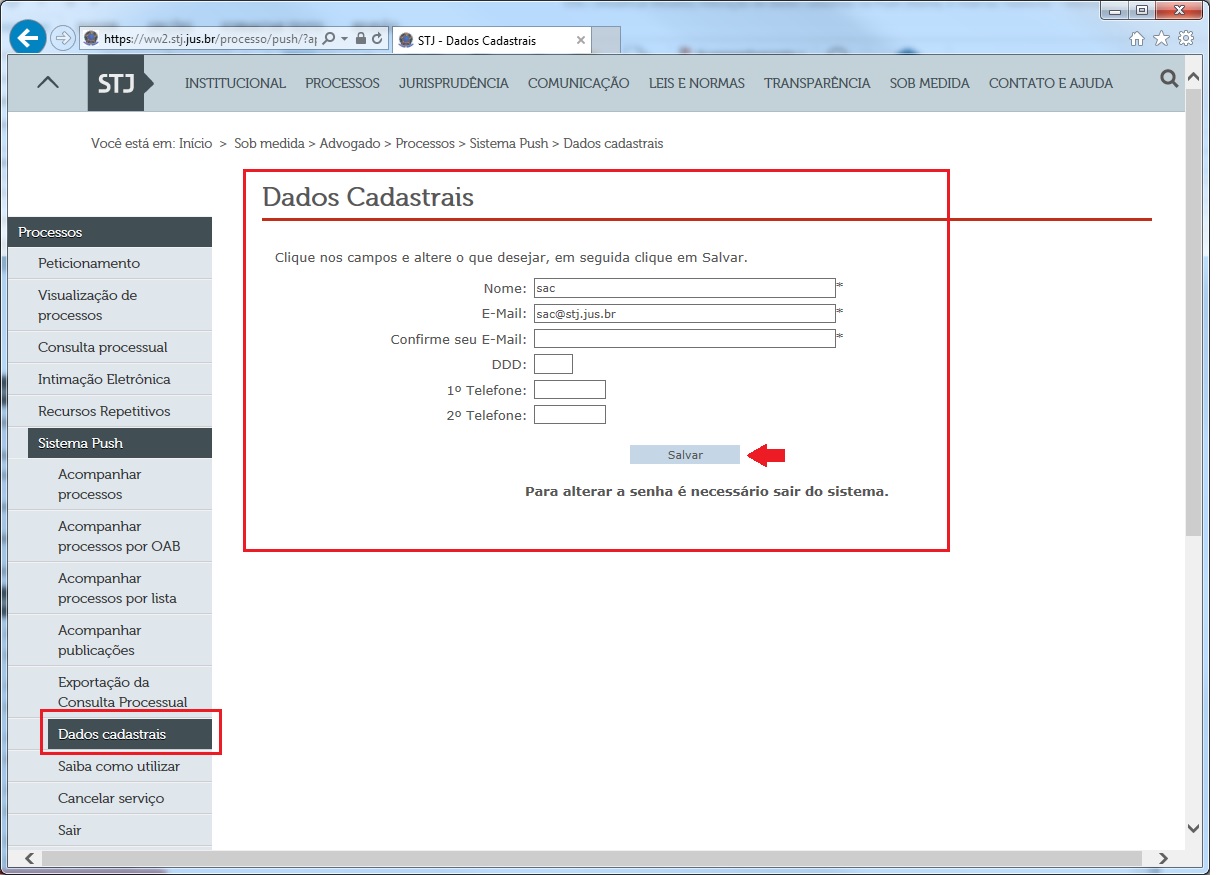Open the site search magnifier icon

pos(1169,79)
